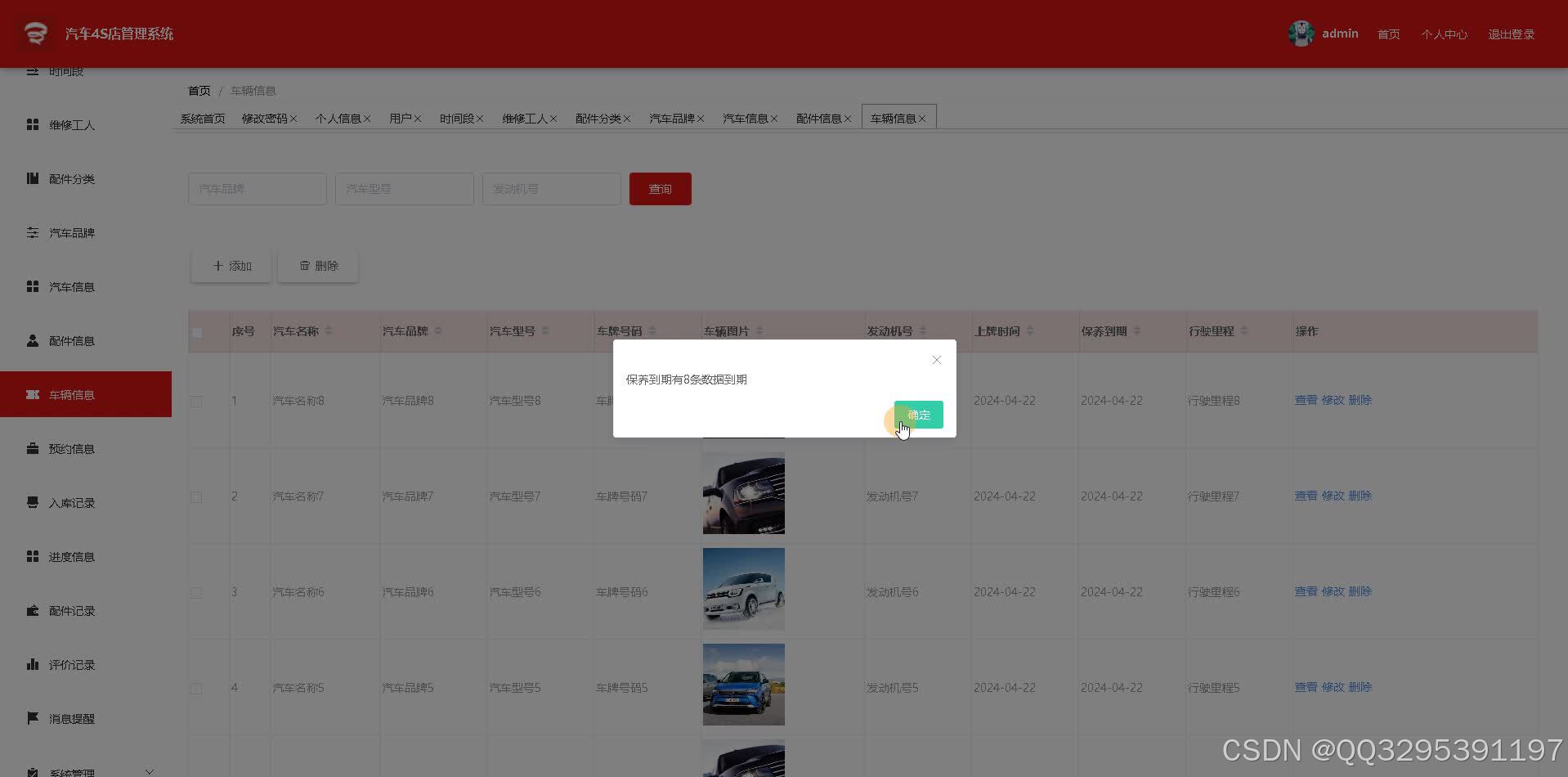
Task: Sort by the 上牌时间 column arrows
Action: (x=1030, y=330)
